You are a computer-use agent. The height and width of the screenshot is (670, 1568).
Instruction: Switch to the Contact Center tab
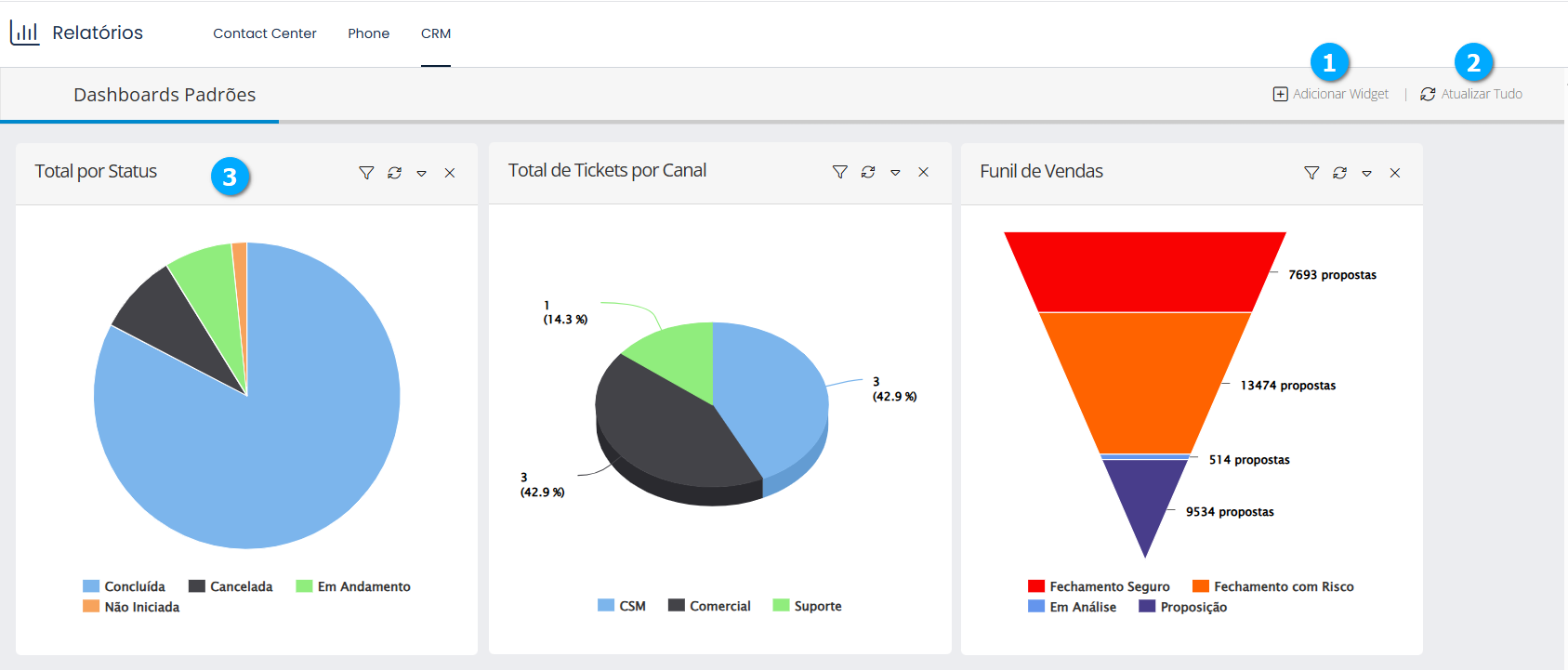point(265,33)
